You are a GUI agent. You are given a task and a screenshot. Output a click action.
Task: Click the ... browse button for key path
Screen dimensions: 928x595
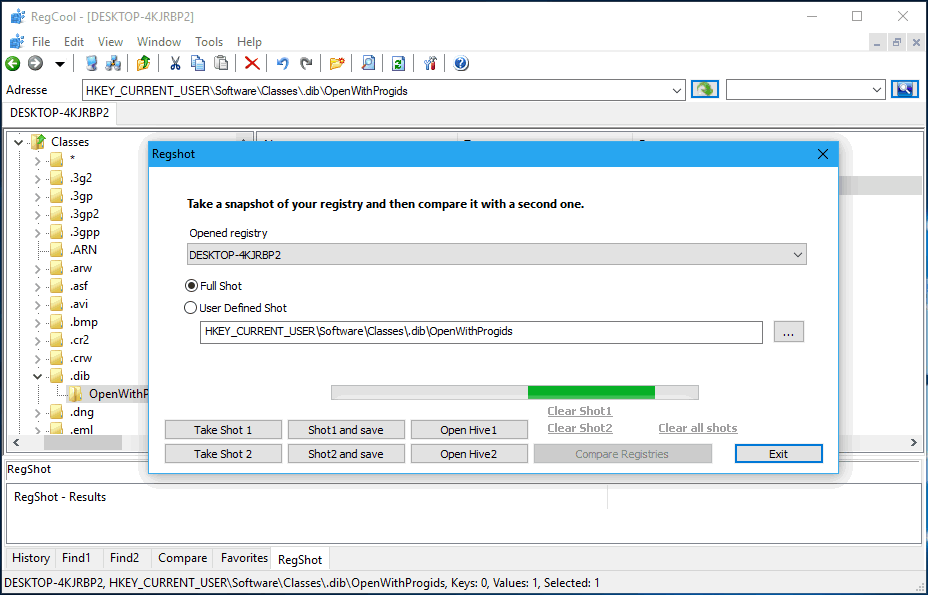click(788, 332)
